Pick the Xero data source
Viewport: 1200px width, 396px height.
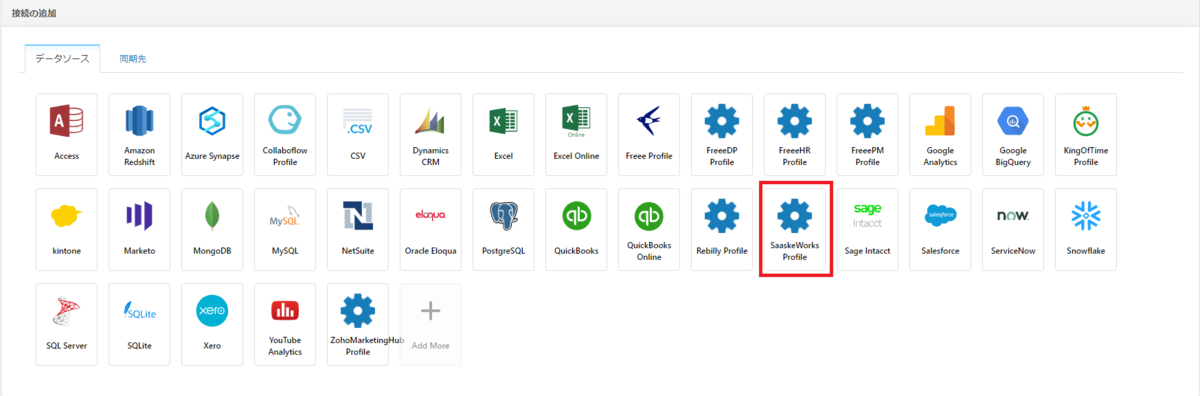[x=212, y=324]
